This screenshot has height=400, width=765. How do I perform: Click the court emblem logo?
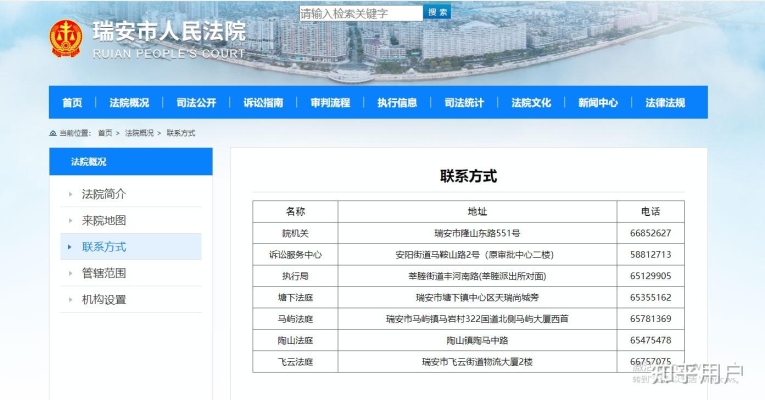[x=65, y=39]
